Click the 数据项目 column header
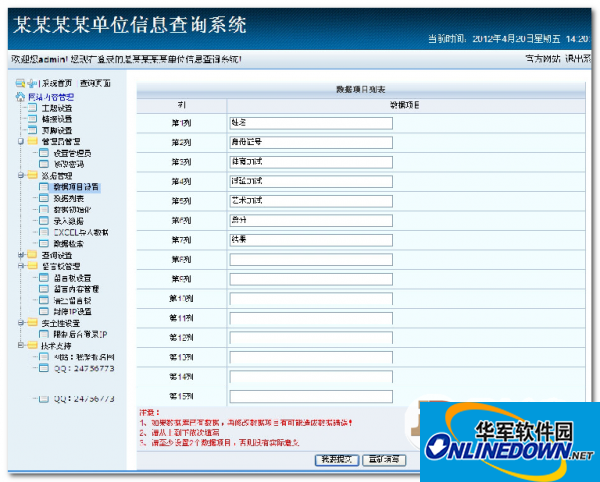 click(x=405, y=105)
